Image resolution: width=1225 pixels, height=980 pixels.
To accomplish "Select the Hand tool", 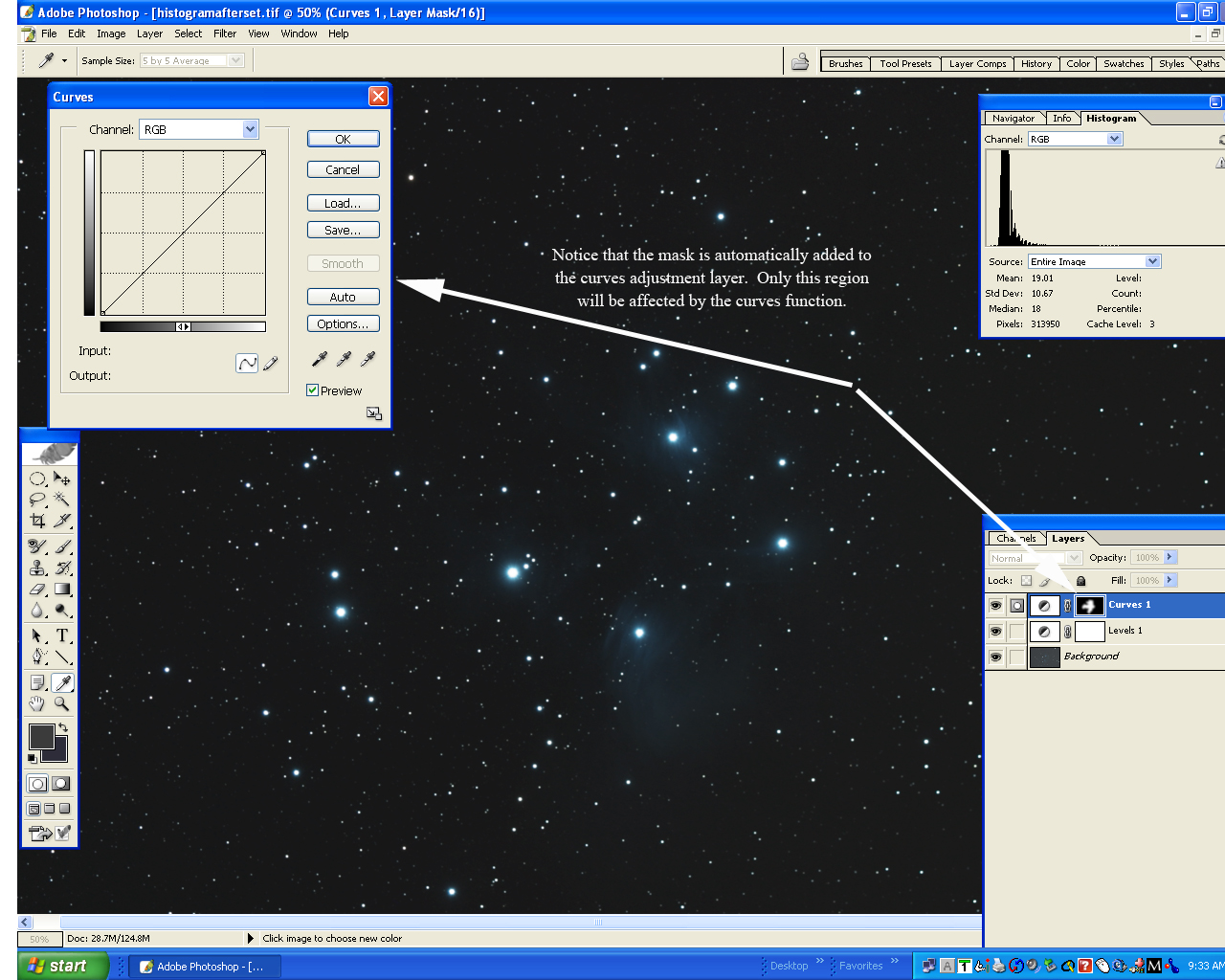I will point(37,704).
